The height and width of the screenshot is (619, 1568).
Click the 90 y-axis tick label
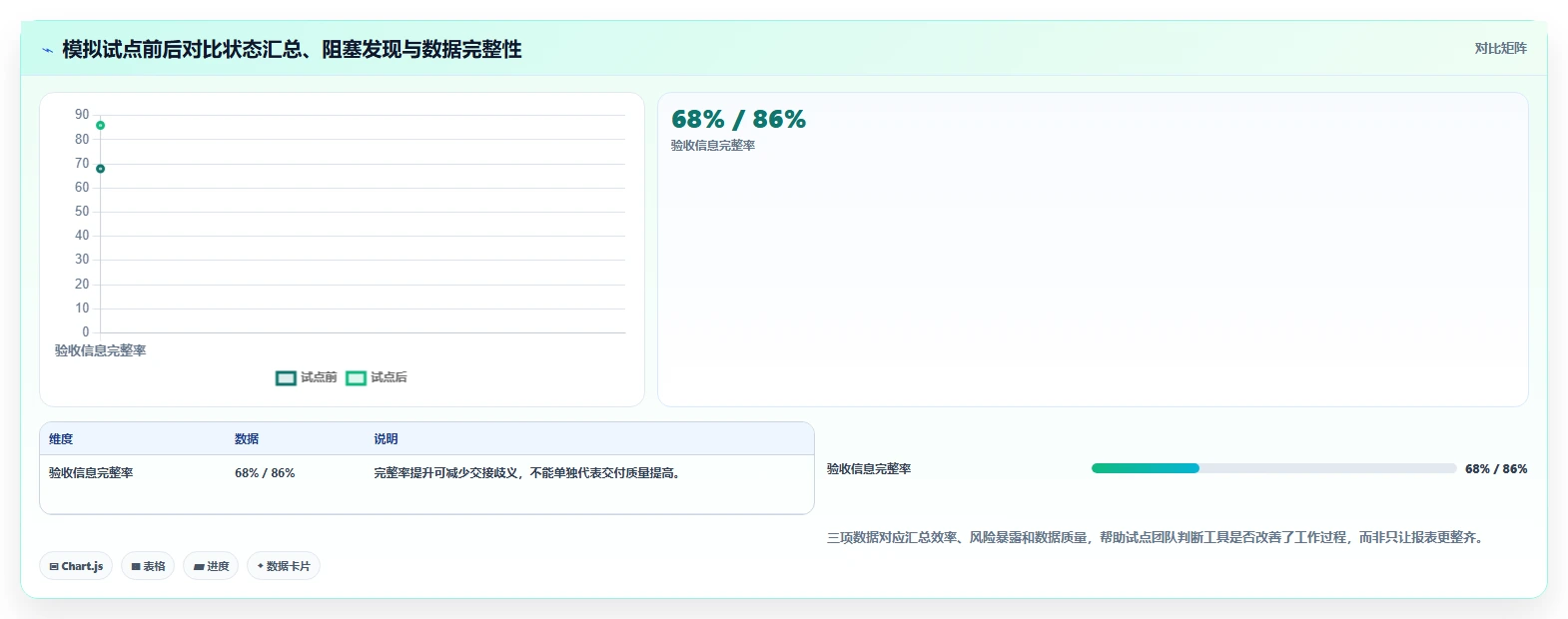pyautogui.click(x=82, y=115)
